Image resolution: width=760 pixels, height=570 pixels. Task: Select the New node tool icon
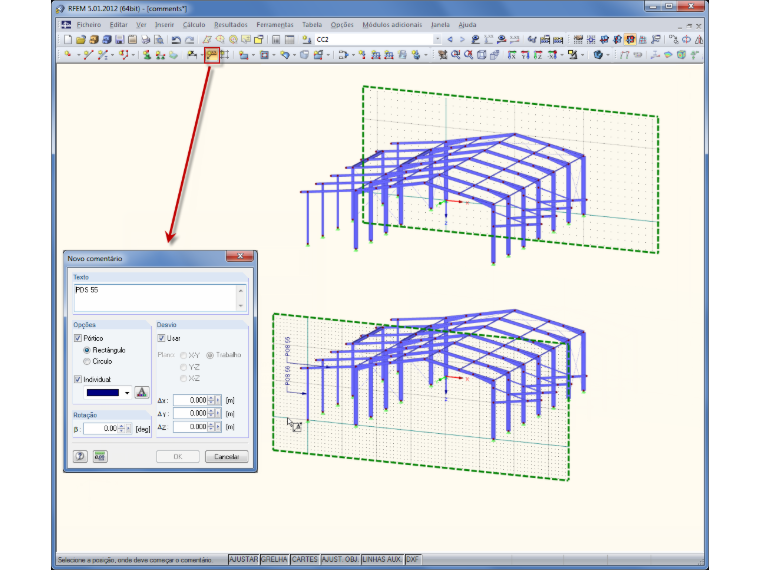(67, 55)
